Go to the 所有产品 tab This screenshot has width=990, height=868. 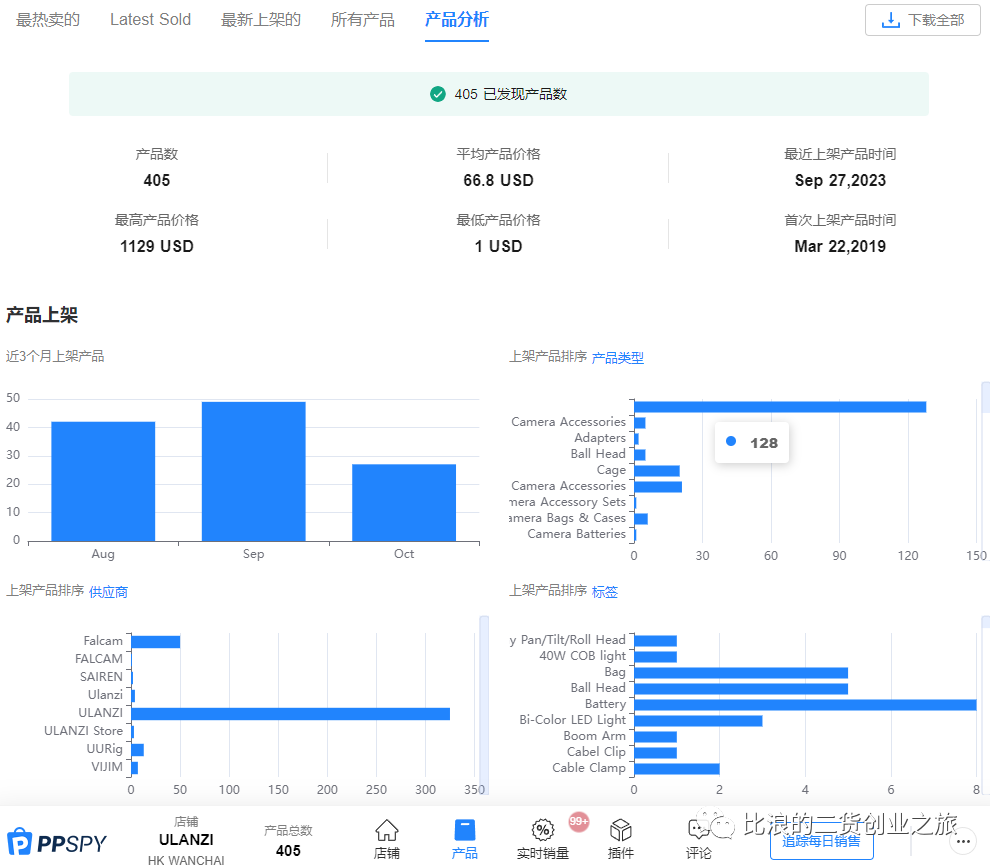click(x=362, y=20)
